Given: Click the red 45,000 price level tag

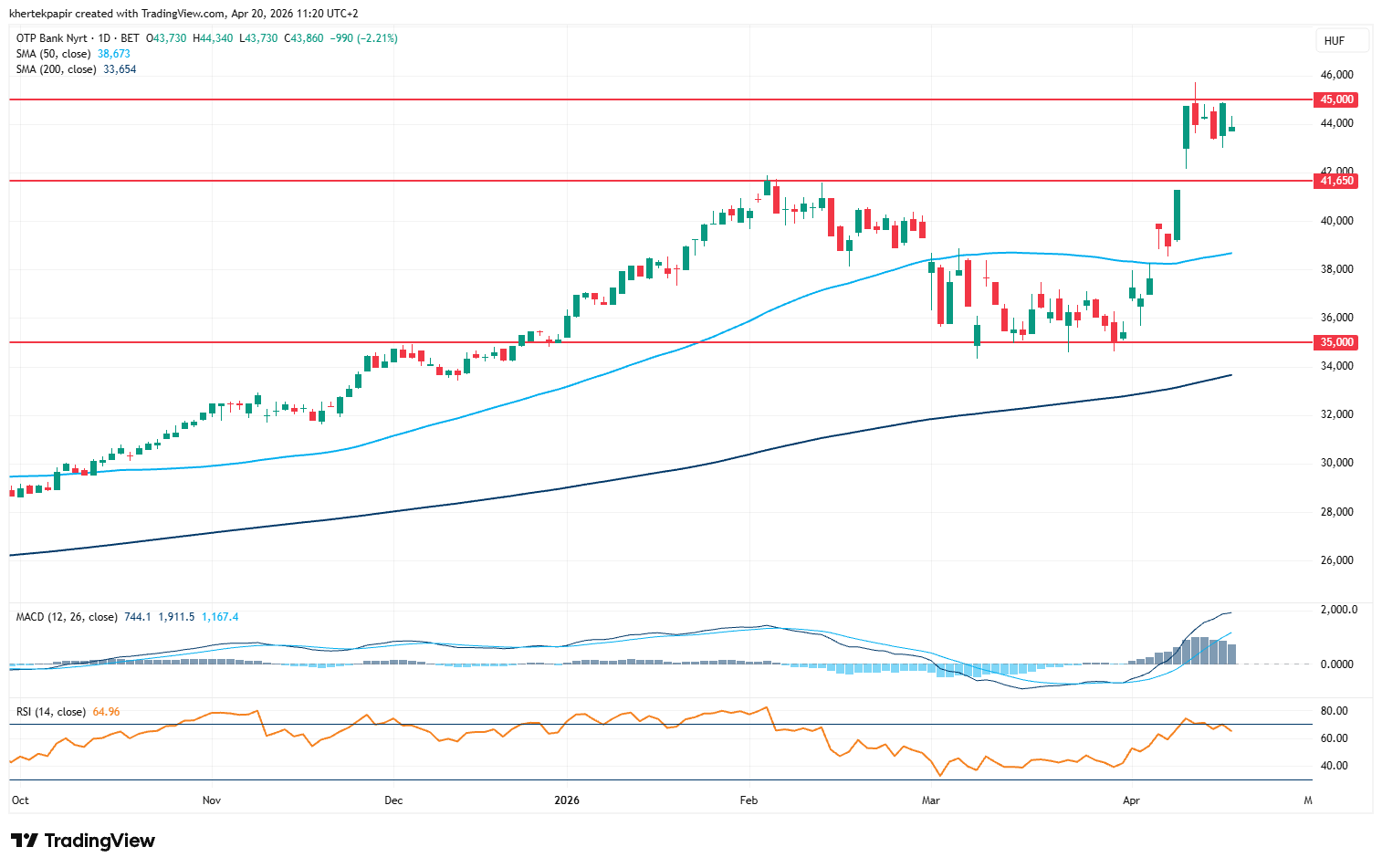Looking at the screenshot, I should (x=1336, y=99).
